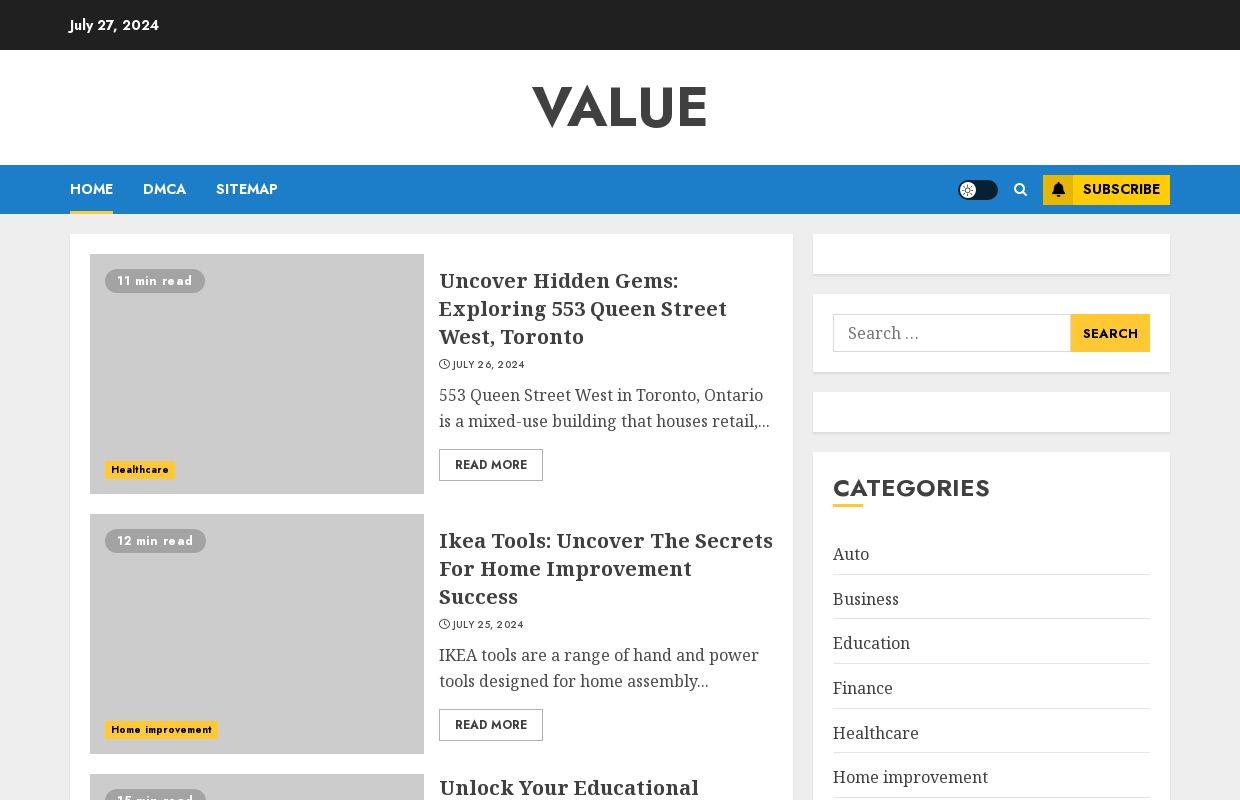Open the Ikea Tools article thumbnail image

[257, 634]
